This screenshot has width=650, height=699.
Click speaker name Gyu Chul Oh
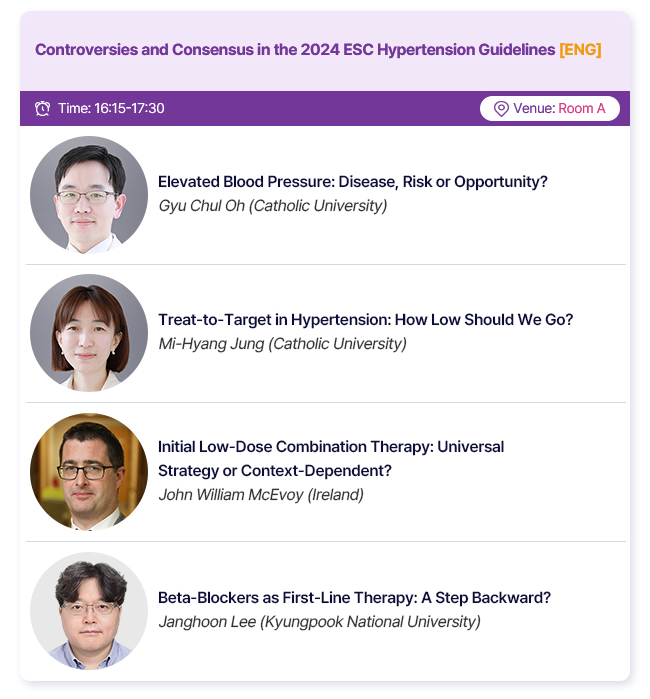272,206
